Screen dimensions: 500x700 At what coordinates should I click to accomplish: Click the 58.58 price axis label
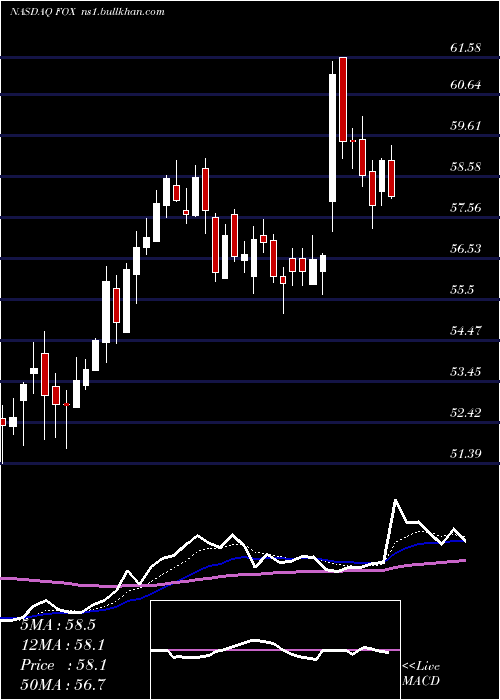coord(466,167)
